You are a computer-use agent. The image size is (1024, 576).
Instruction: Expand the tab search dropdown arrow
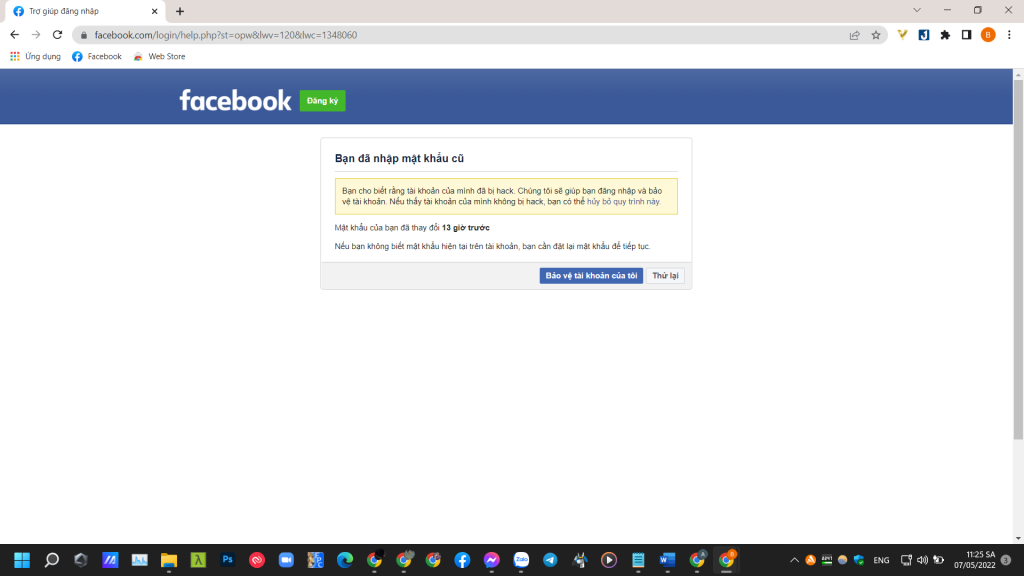pos(917,10)
